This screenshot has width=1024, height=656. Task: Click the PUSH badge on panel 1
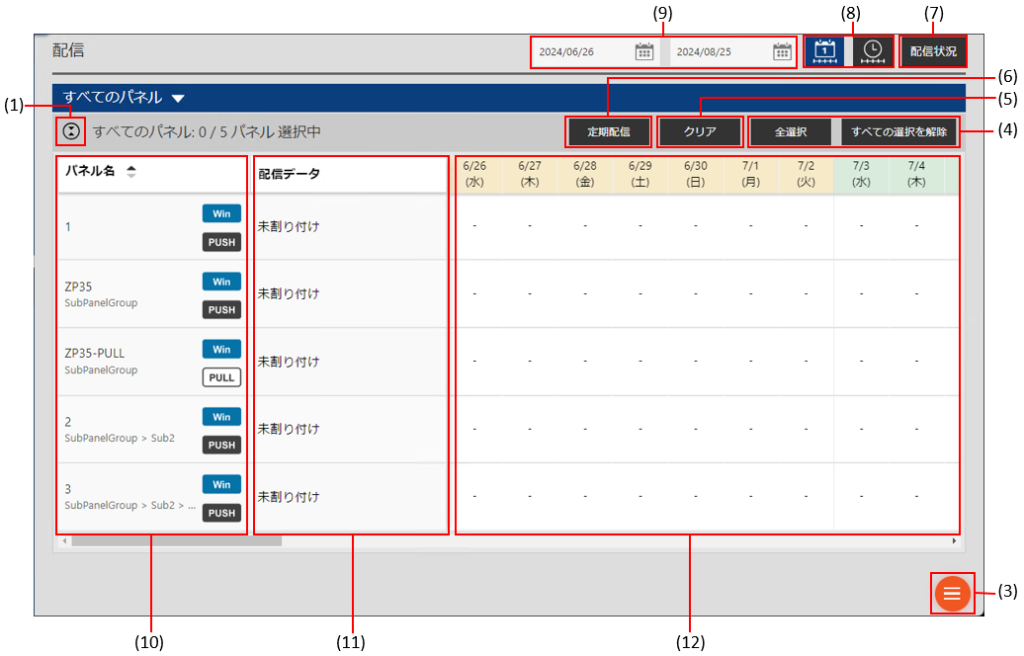(x=221, y=241)
